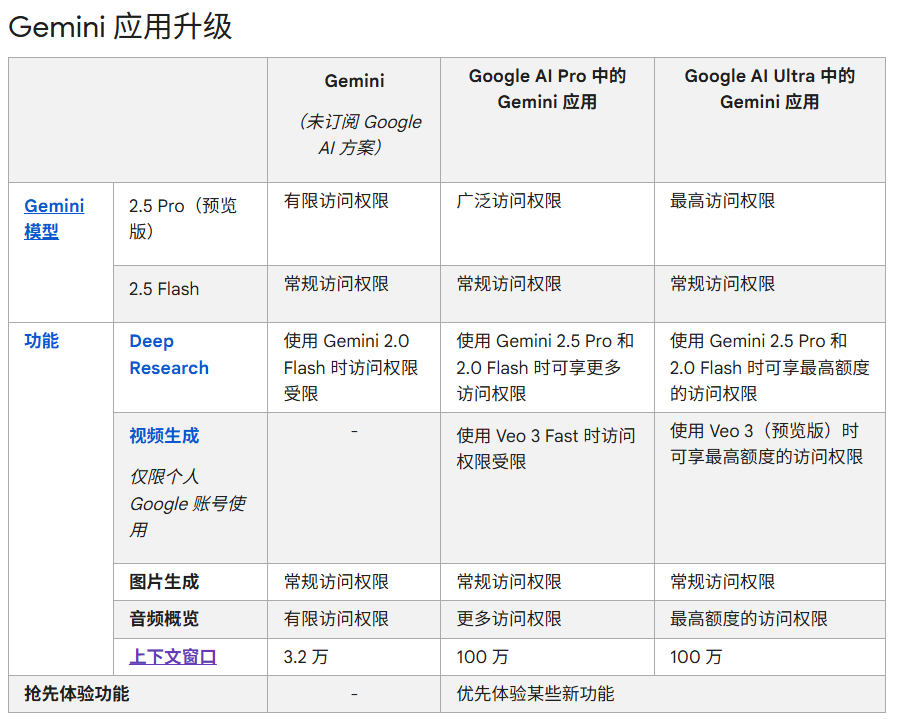Select "有限访问权限" in the 音频概览 row
The height and width of the screenshot is (719, 903).
pos(336,618)
